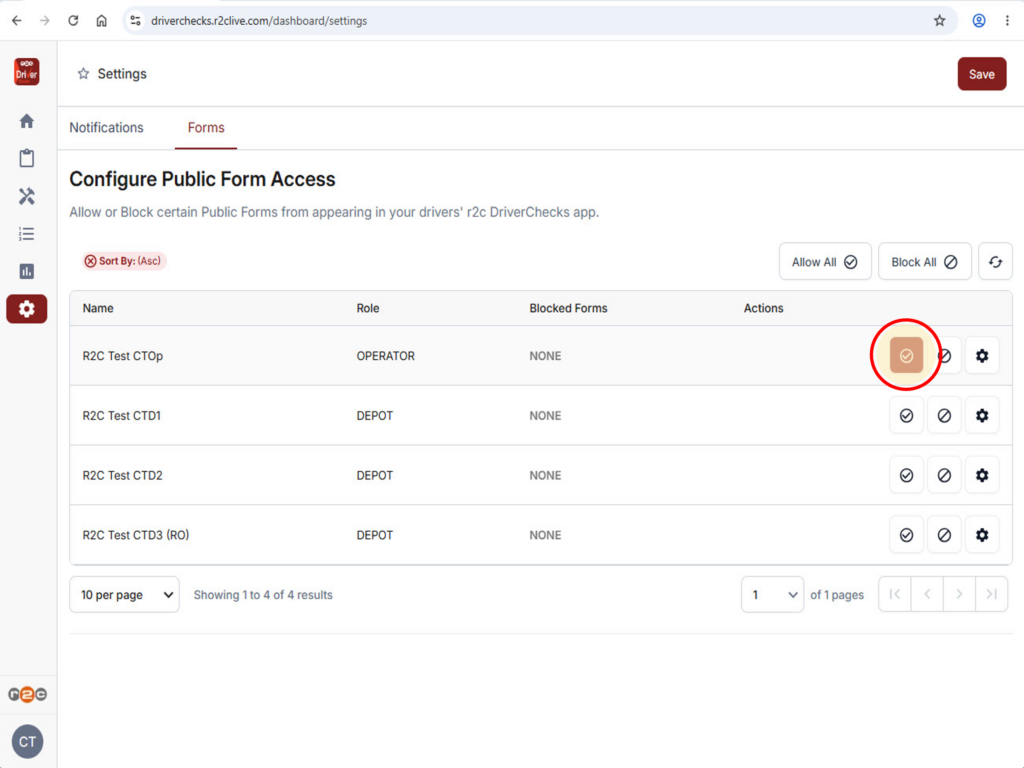Viewport: 1024px width, 768px height.
Task: Configure forms for R2C Test CTD1
Action: point(982,415)
